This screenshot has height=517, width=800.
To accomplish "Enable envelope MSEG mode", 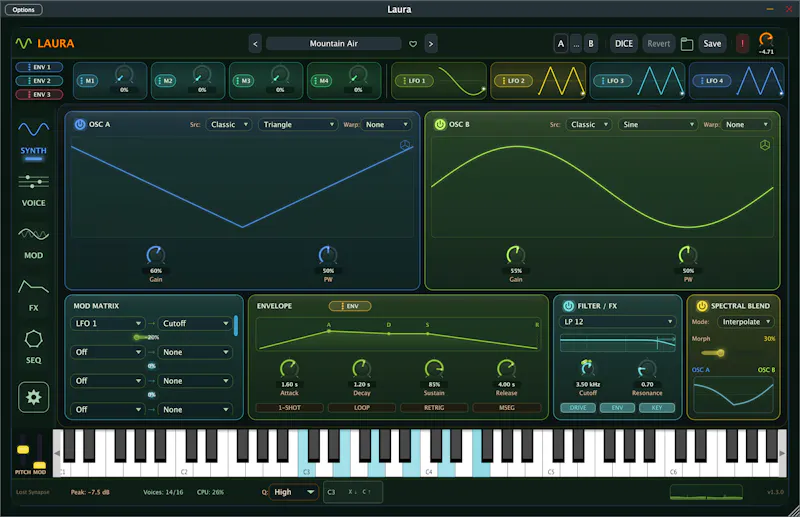I will pyautogui.click(x=506, y=408).
